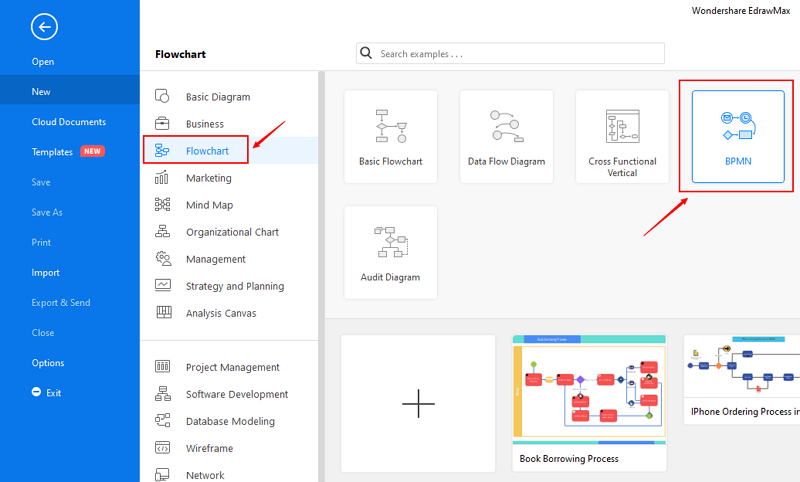The height and width of the screenshot is (482, 800).
Task: Select the Network category label
Action: tap(205, 475)
